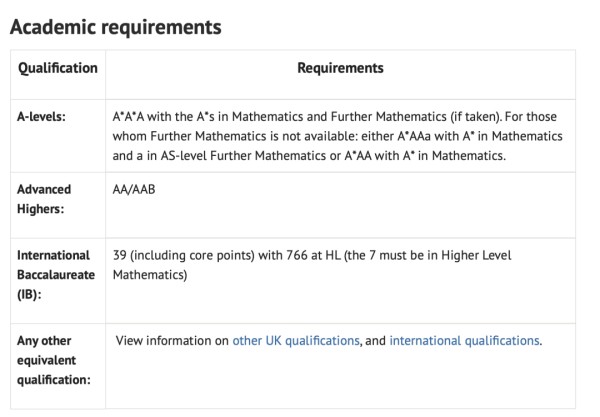Click the 766 at HL text

click(313, 255)
